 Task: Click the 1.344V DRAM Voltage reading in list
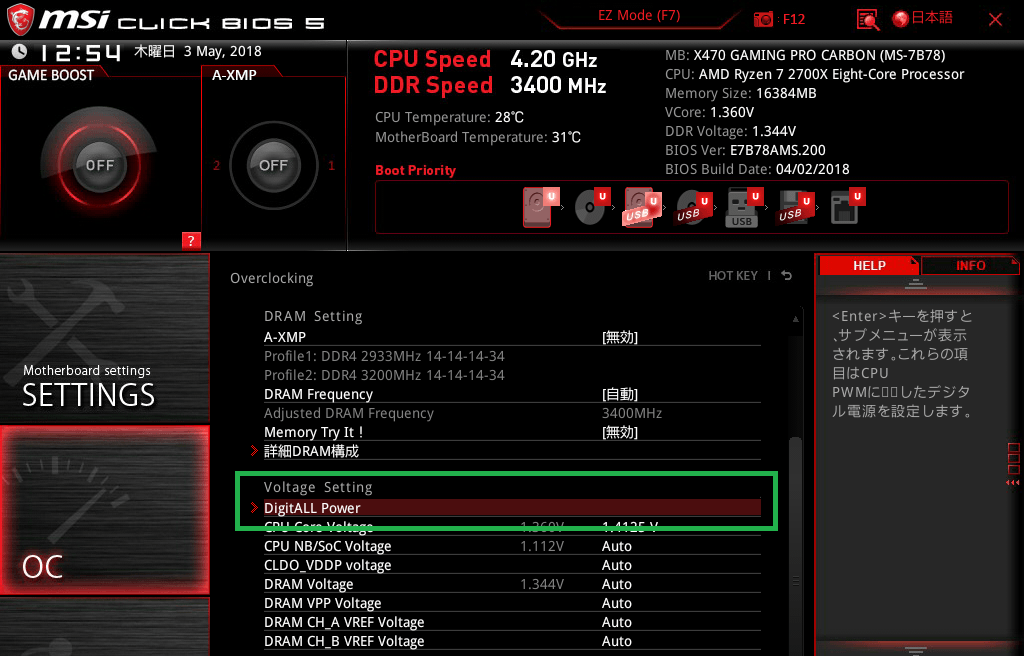(x=542, y=584)
